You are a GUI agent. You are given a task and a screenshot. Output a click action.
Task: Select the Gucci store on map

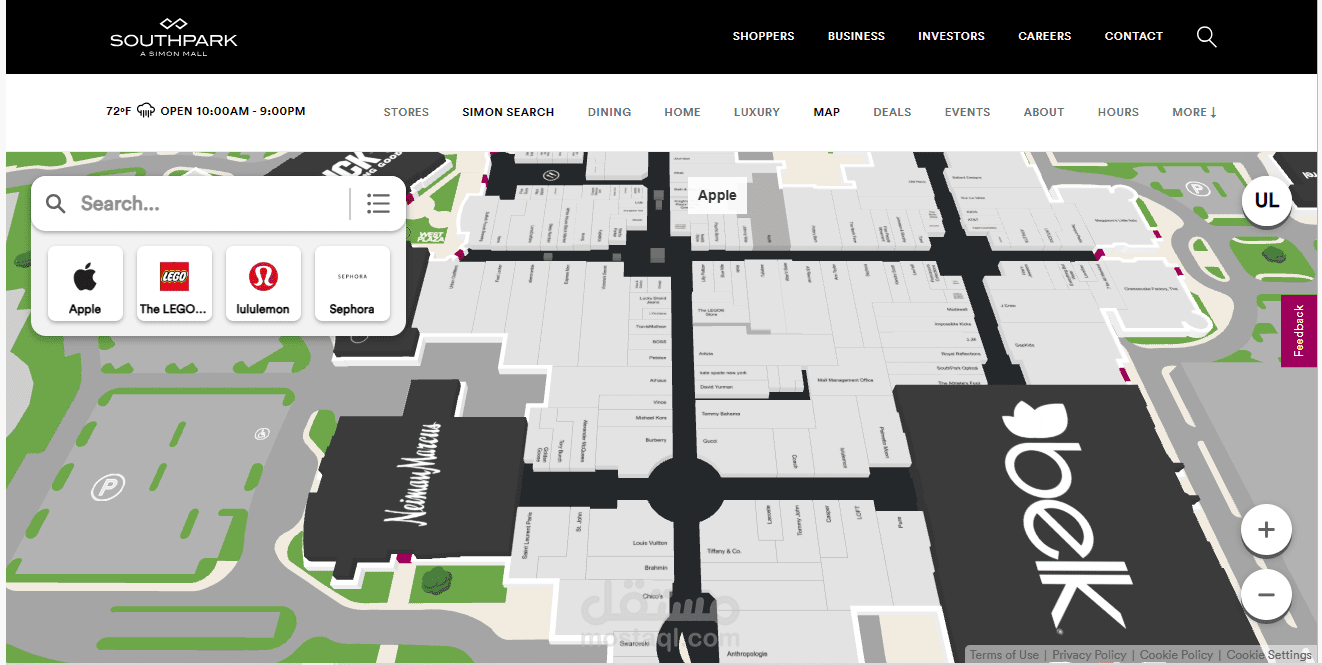click(710, 441)
